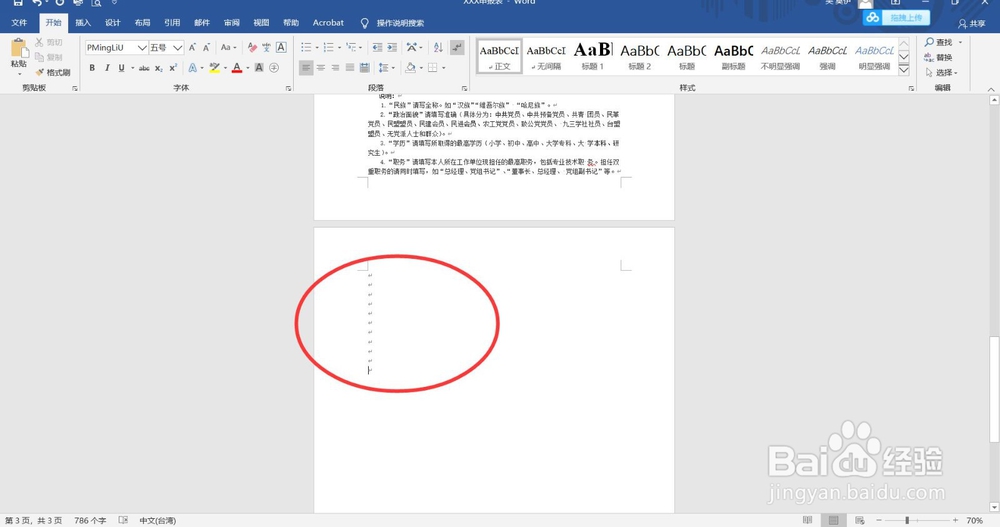Toggle underline formatting
Screen dimensions: 1000x527
click(x=121, y=68)
